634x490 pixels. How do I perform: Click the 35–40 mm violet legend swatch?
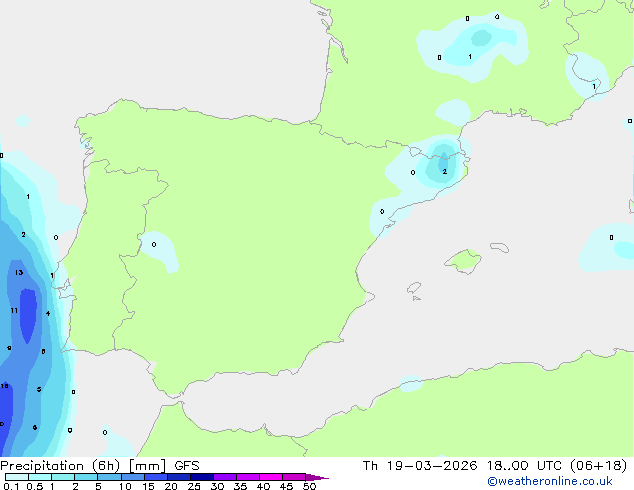click(248, 477)
